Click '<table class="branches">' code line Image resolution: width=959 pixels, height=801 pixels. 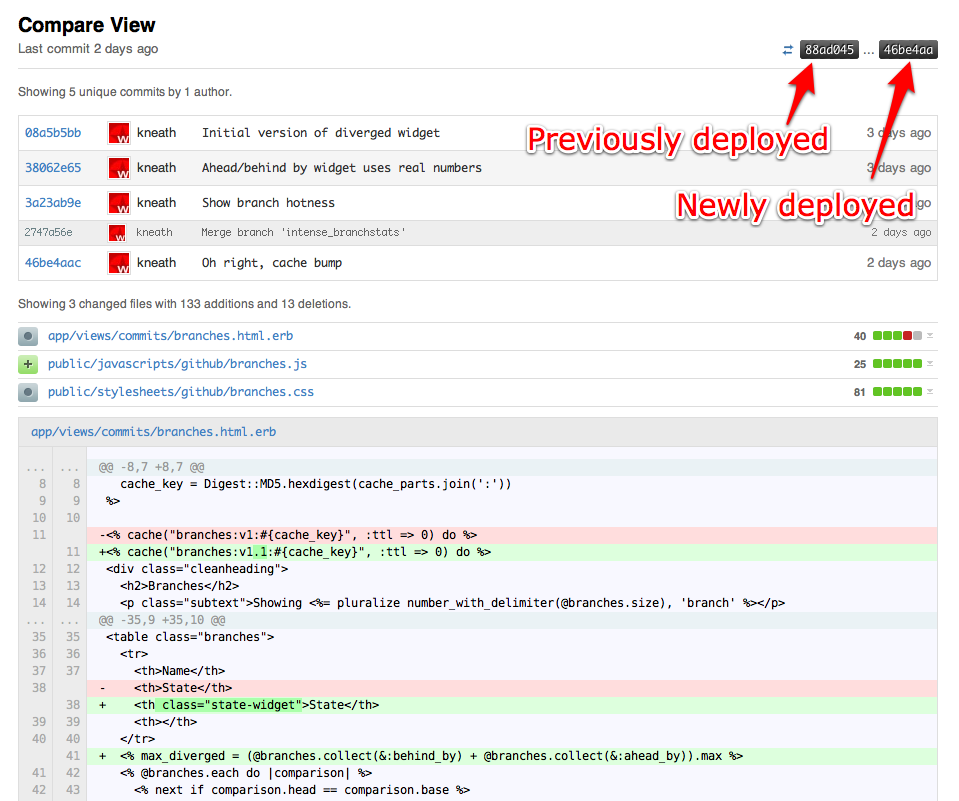(x=512, y=637)
